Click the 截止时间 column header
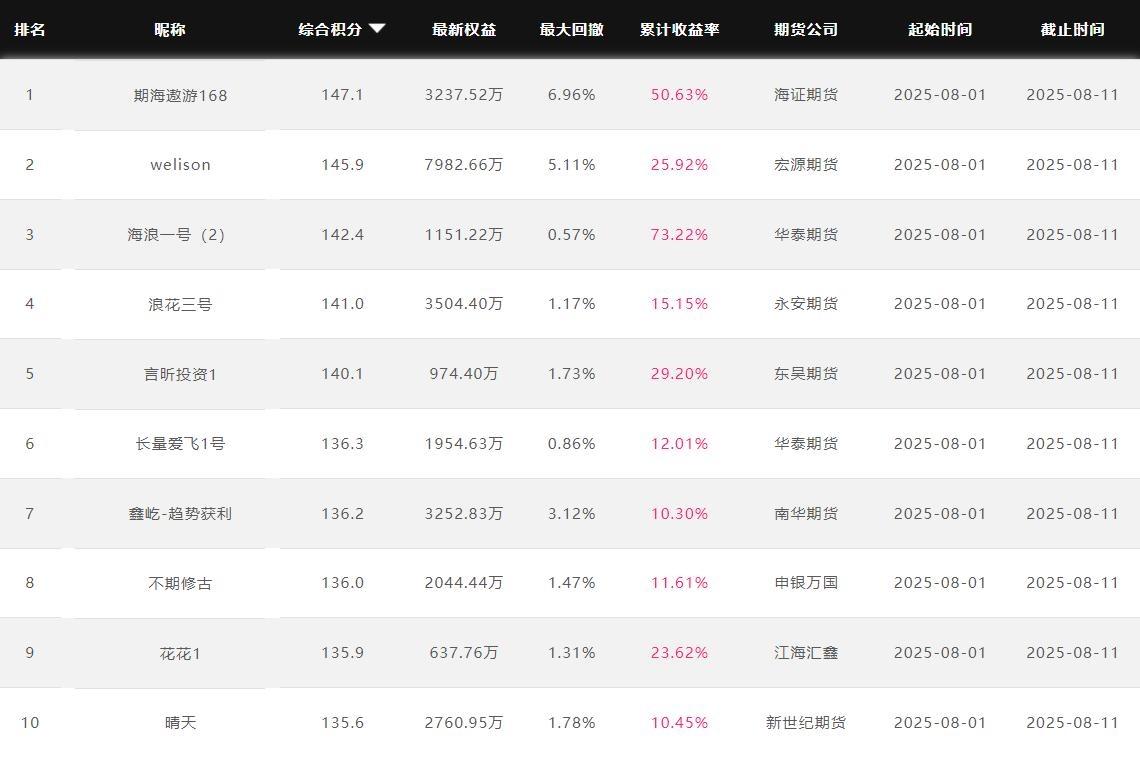Image resolution: width=1140 pixels, height=757 pixels. pos(1072,30)
